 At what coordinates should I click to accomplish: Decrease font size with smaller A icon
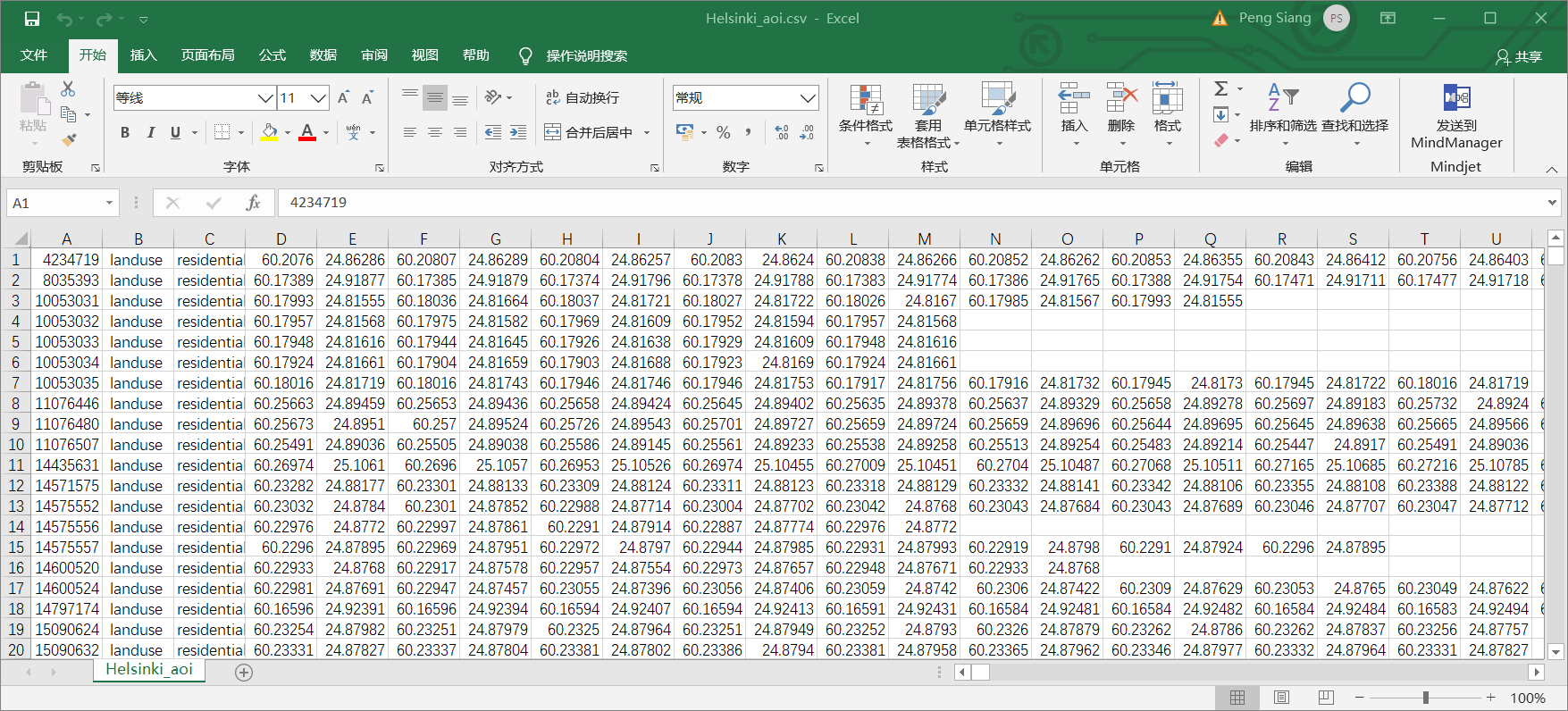coord(367,97)
